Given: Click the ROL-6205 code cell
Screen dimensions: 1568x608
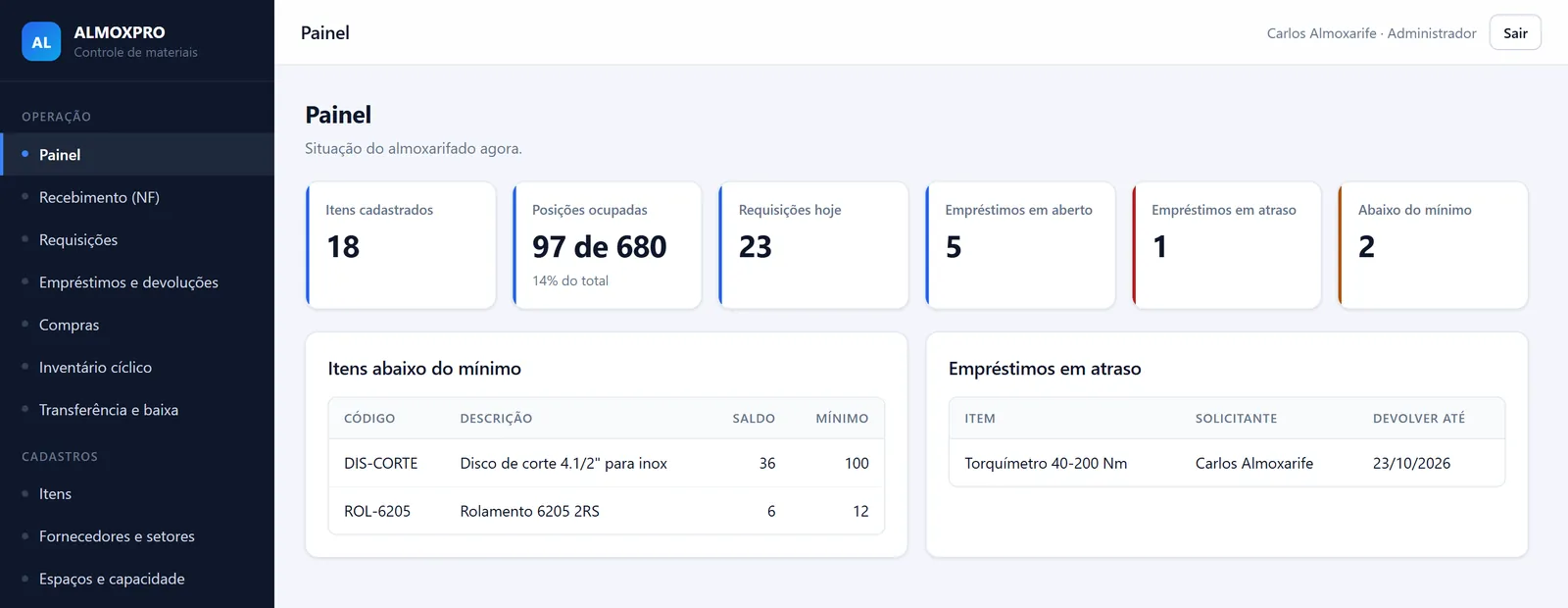Looking at the screenshot, I should [x=377, y=511].
